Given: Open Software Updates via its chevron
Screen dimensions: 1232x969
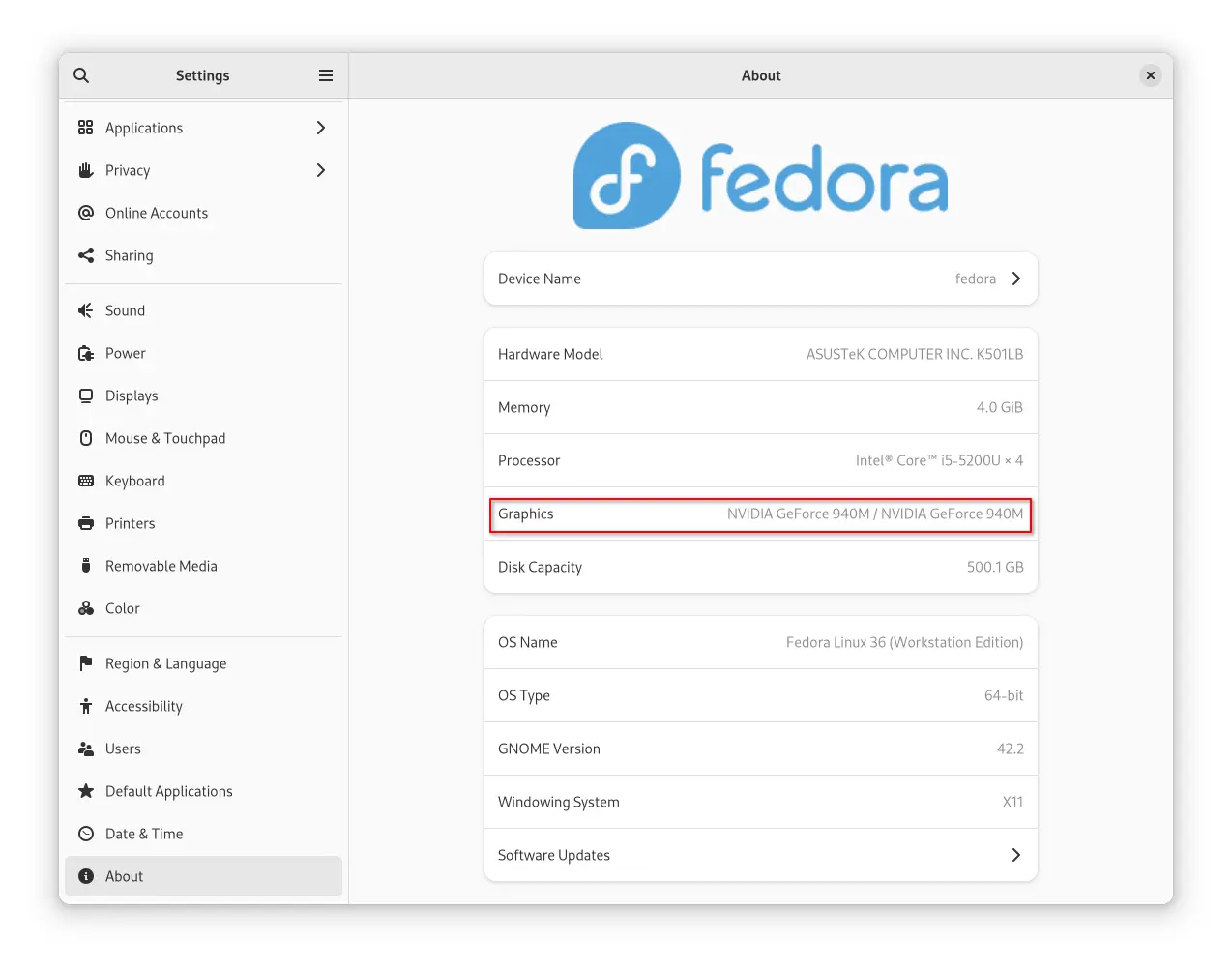Looking at the screenshot, I should point(1015,855).
